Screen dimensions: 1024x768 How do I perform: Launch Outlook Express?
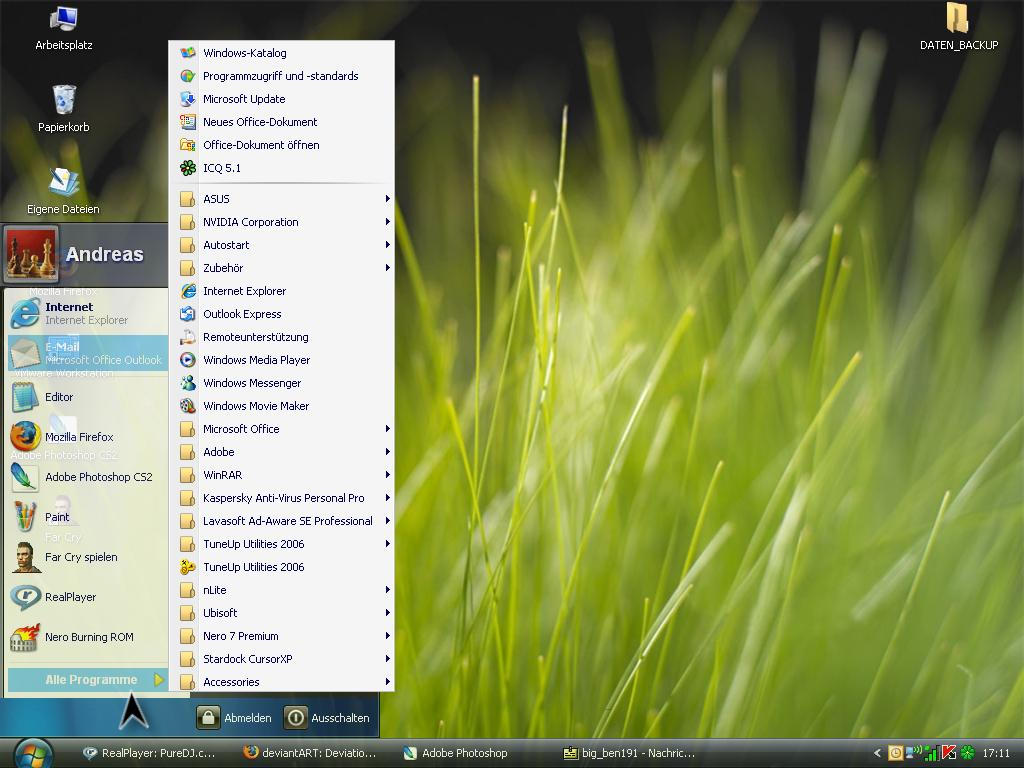point(281,313)
